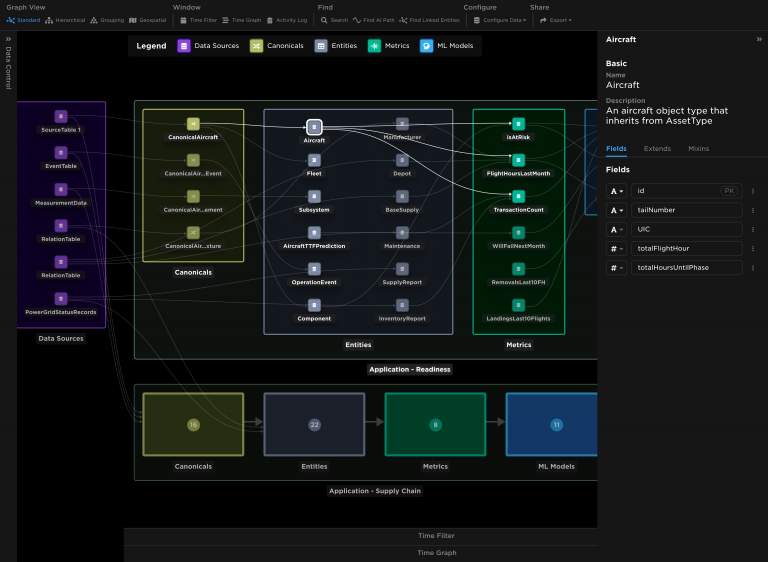Switch to Hierarchical graph view
768x562 pixels.
tap(64, 20)
